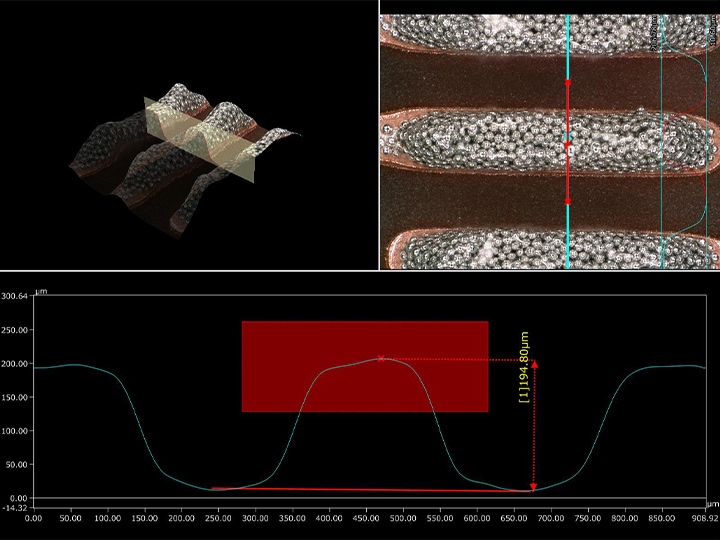This screenshot has height=540, width=720.
Task: Click the 300.64 maximum value on the Y axis
Action: tap(16, 297)
